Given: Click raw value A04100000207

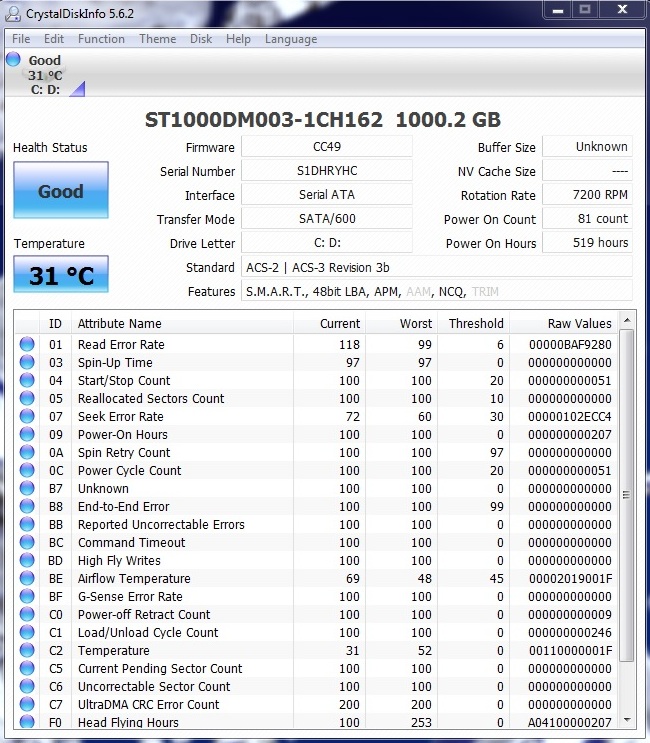Looking at the screenshot, I should pos(570,722).
